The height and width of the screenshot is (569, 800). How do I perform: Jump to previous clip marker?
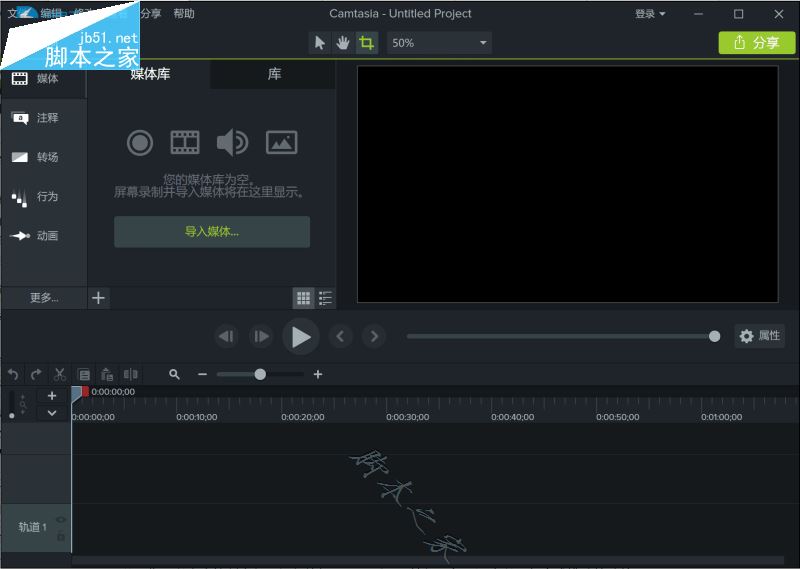[340, 336]
